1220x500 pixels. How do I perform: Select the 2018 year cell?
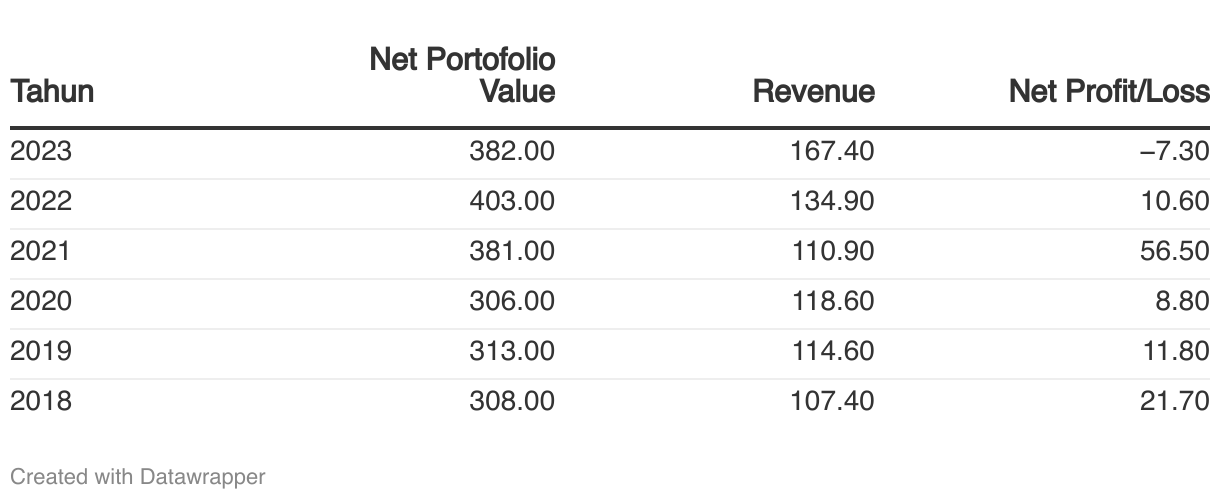coord(41,402)
